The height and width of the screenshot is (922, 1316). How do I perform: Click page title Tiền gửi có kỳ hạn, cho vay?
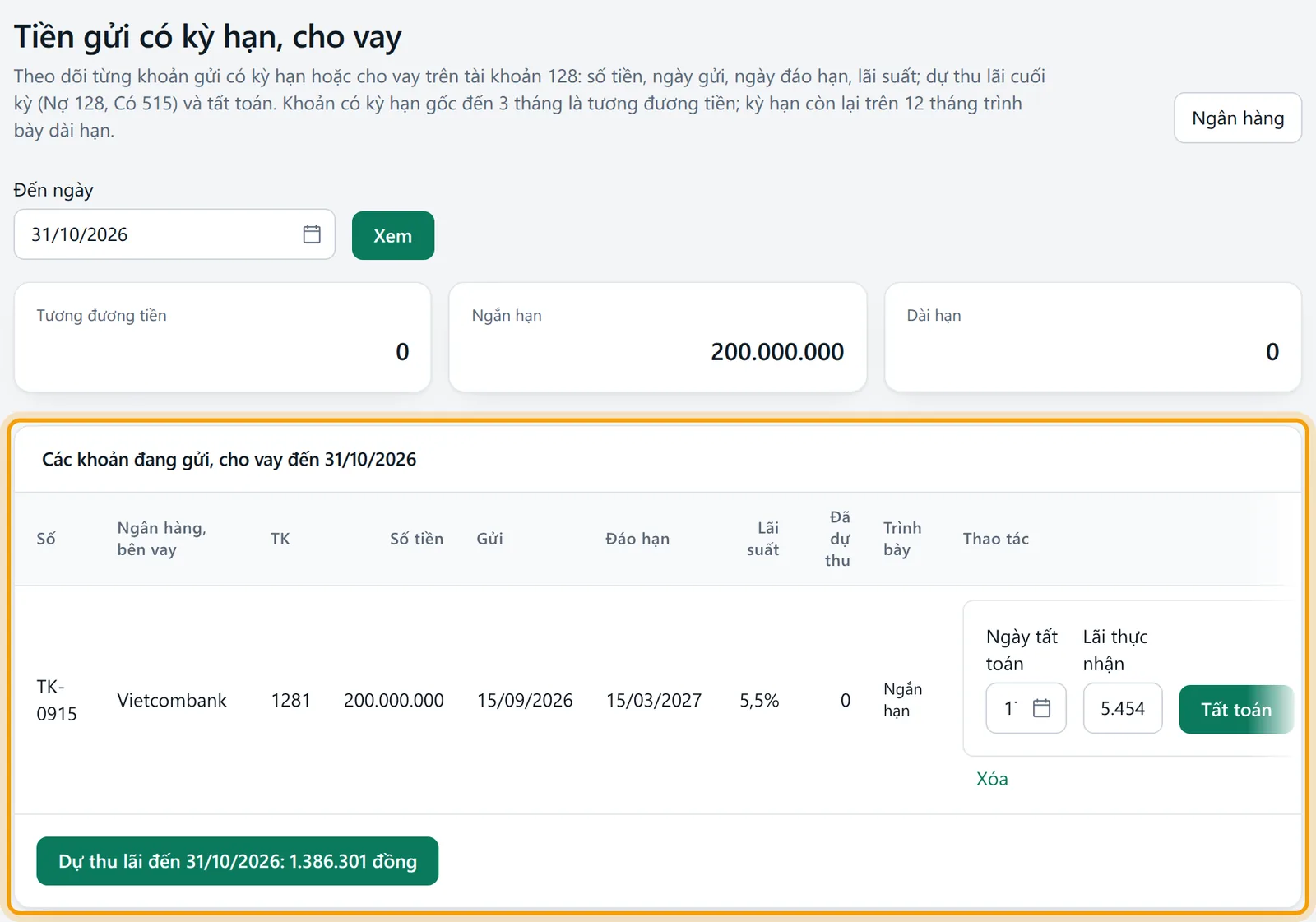[208, 38]
